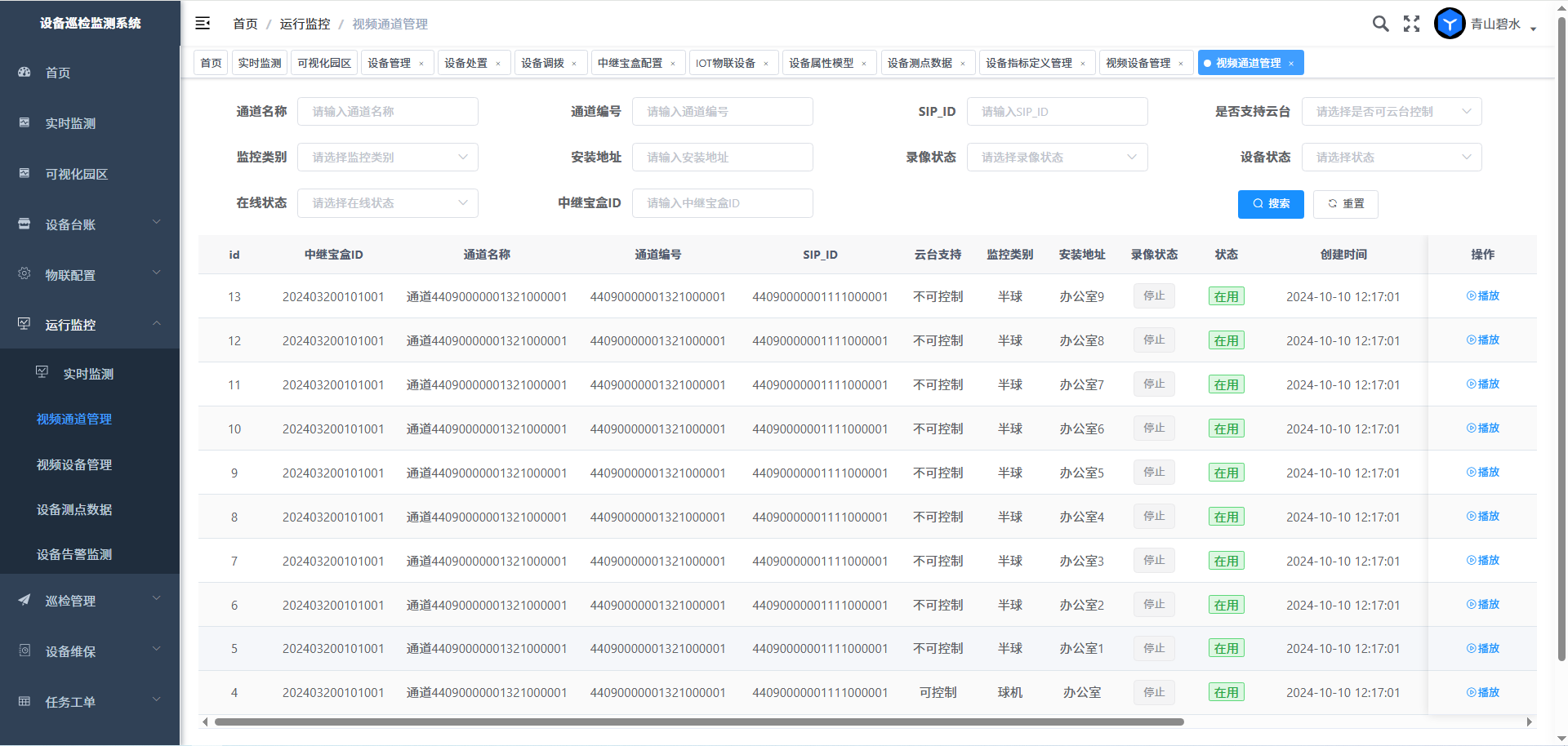This screenshot has width=1568, height=746.
Task: Switch to the 视频设备管理 tab
Action: (x=1138, y=63)
